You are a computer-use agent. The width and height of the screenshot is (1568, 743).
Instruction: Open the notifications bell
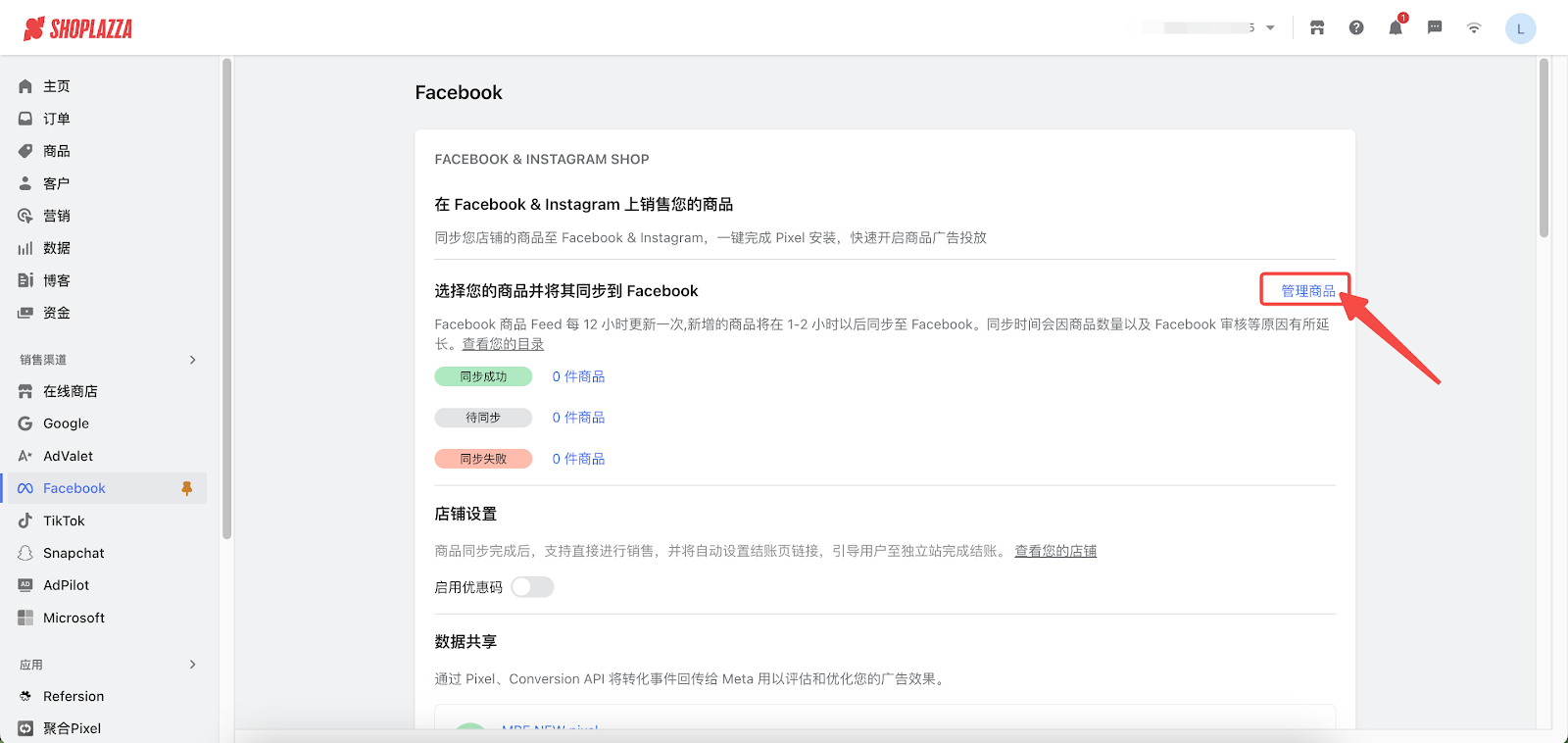pos(1396,27)
